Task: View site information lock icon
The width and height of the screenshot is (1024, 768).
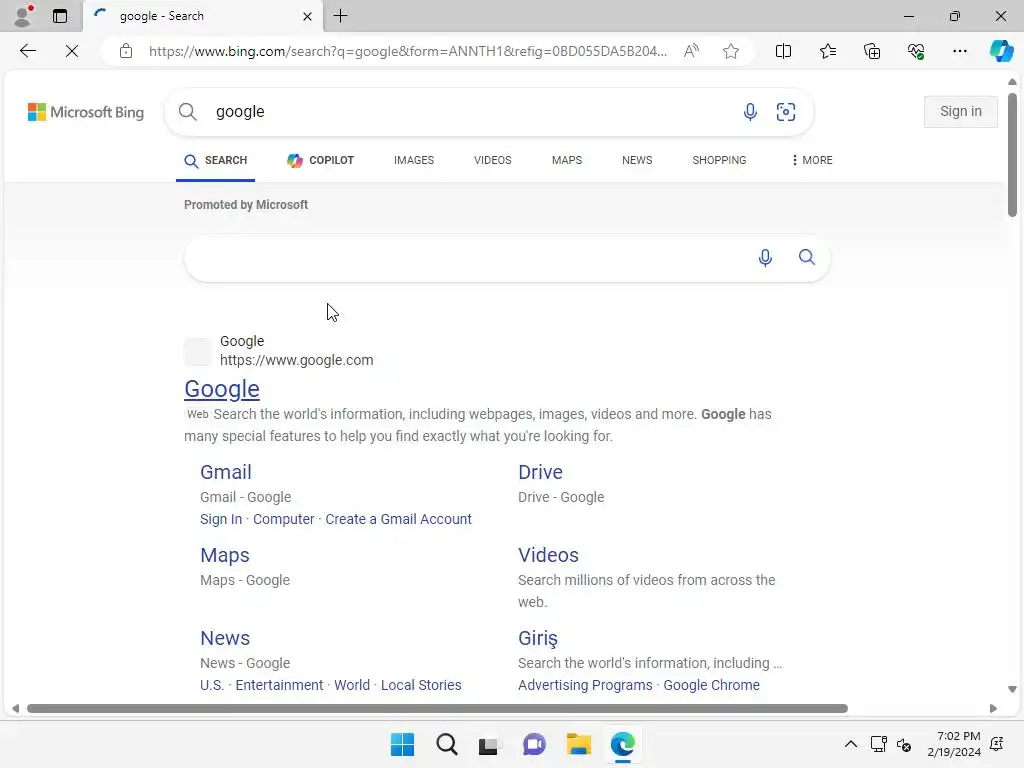Action: (x=126, y=51)
